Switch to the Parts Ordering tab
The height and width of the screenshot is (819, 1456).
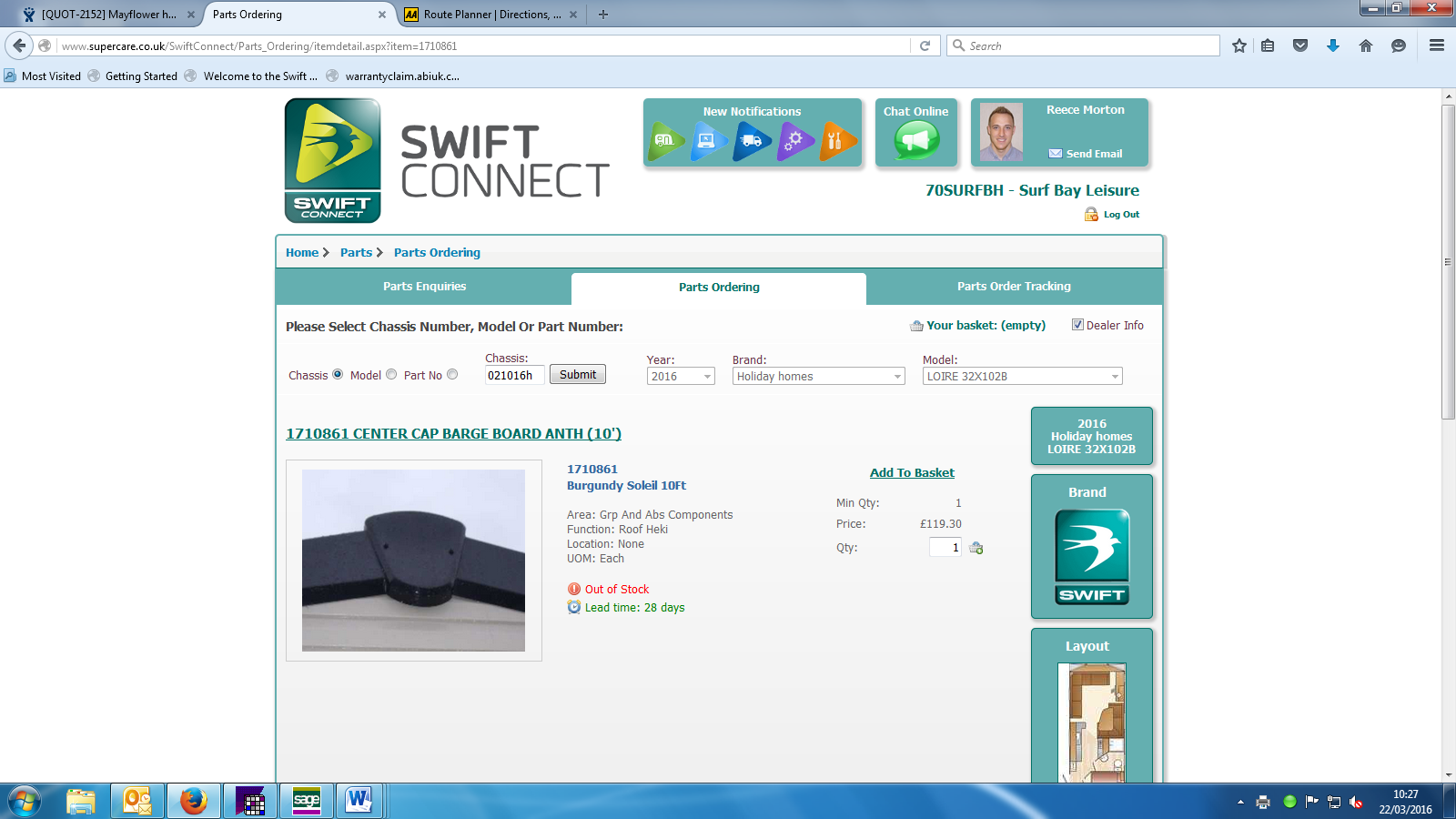click(719, 288)
